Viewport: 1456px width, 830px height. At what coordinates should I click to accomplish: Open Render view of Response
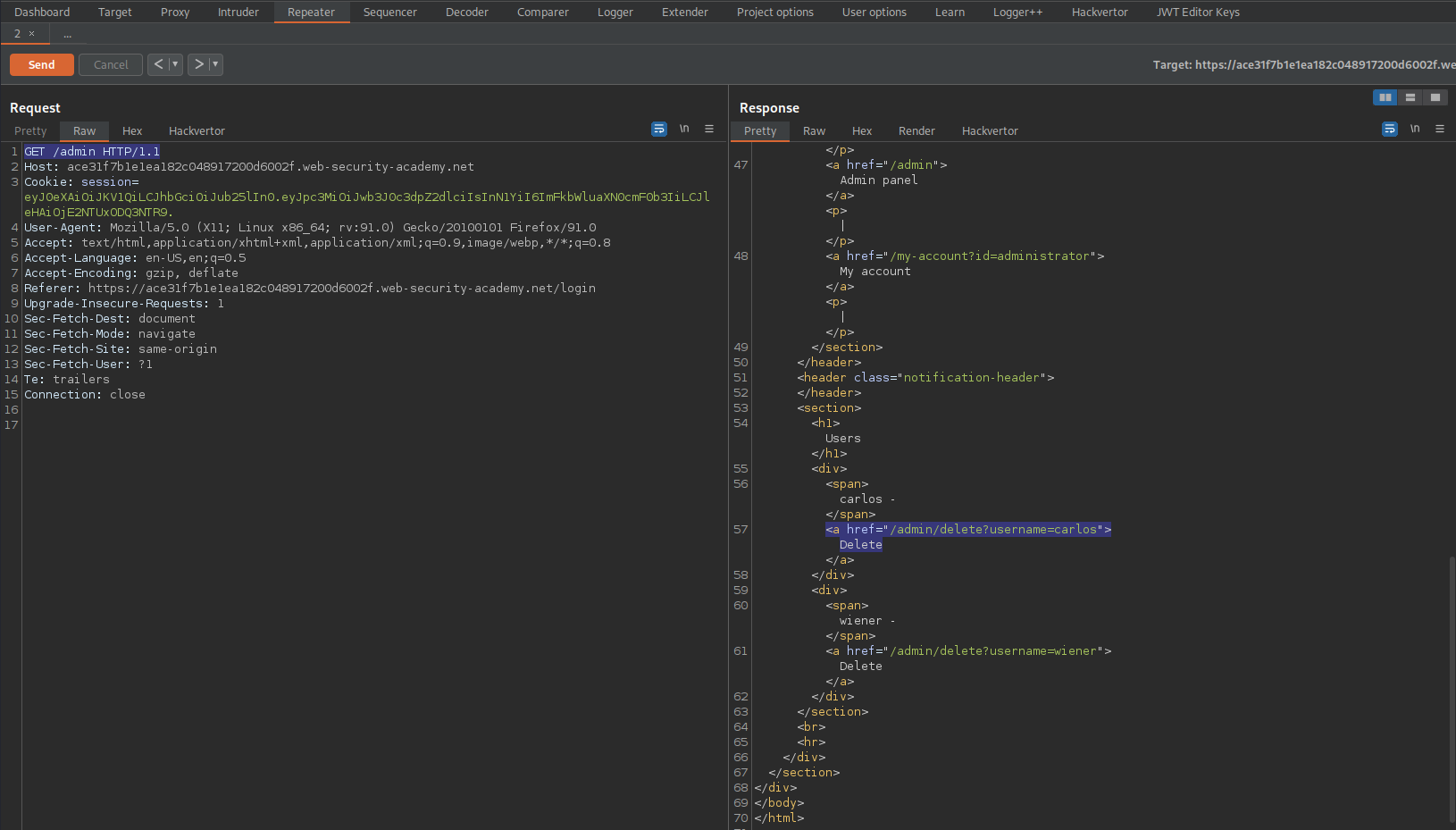(916, 130)
